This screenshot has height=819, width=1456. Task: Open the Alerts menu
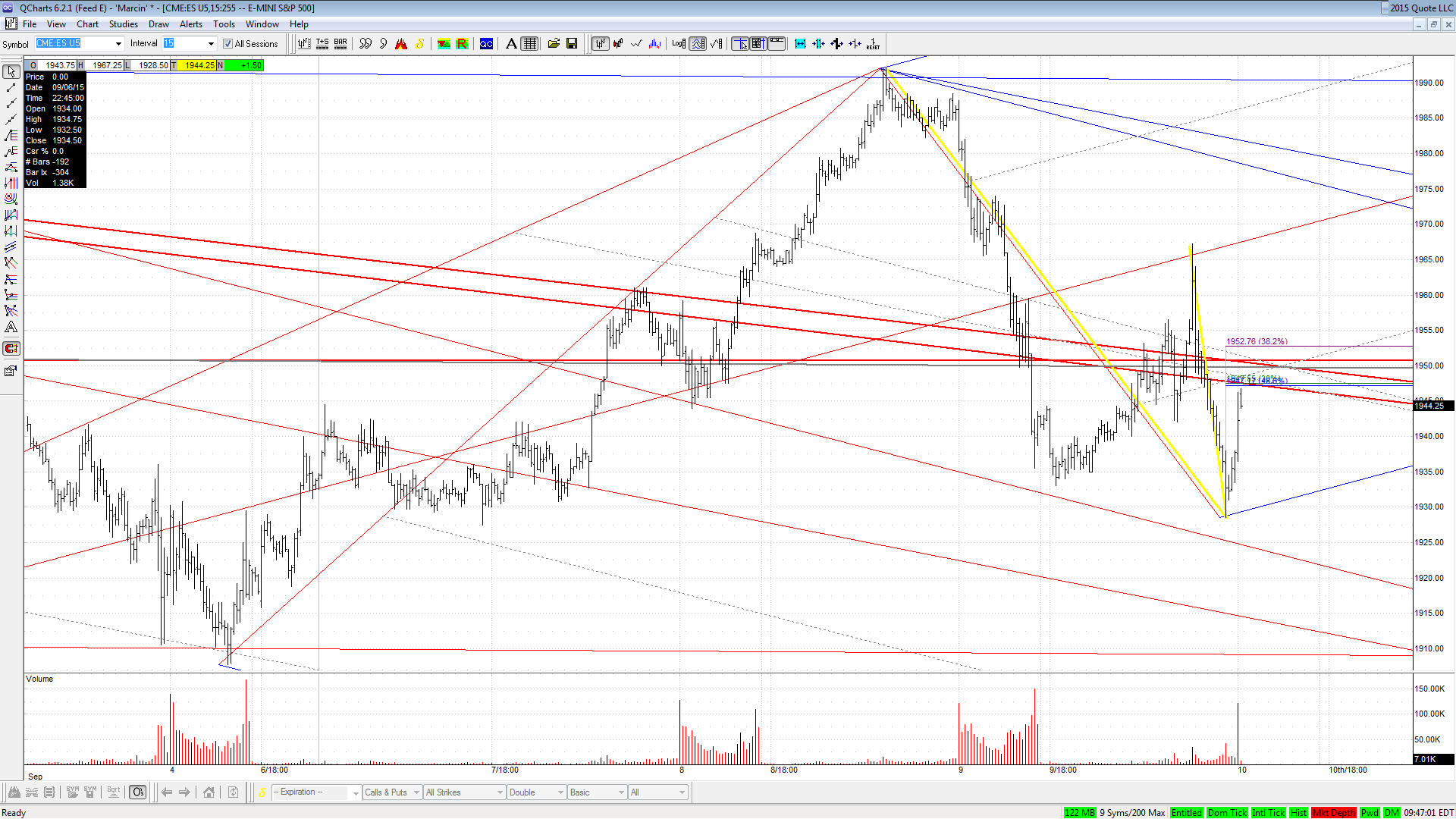191,24
